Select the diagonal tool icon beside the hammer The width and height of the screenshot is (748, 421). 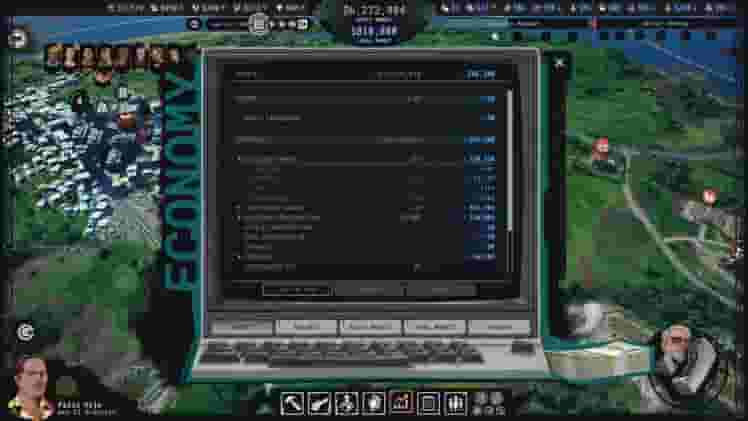click(319, 403)
